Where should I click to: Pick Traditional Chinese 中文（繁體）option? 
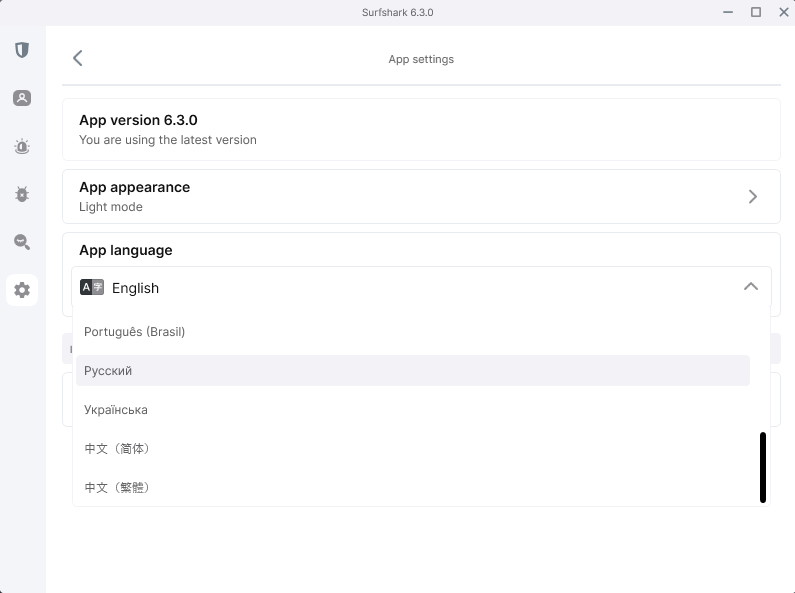click(117, 488)
